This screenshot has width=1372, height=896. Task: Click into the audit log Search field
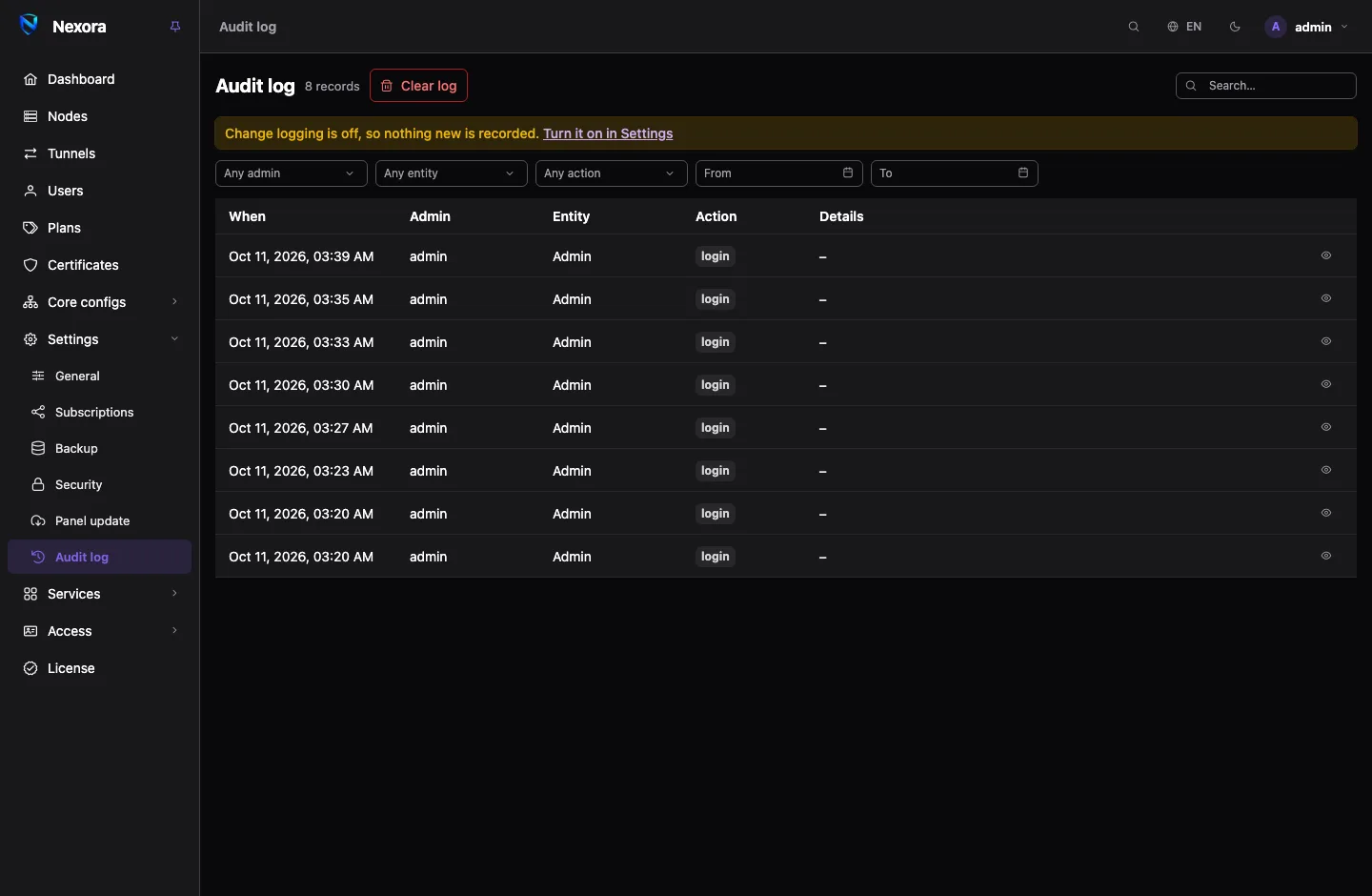(1266, 86)
